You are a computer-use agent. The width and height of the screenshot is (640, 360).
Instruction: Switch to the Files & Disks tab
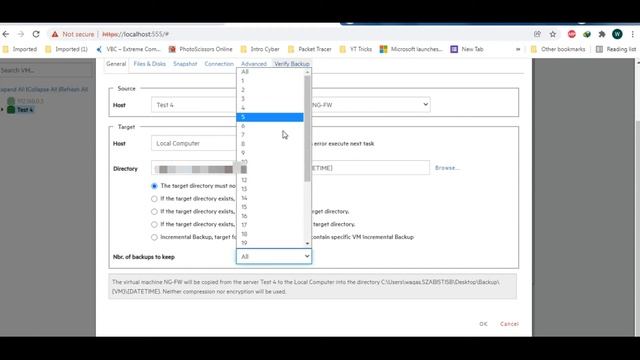point(149,64)
